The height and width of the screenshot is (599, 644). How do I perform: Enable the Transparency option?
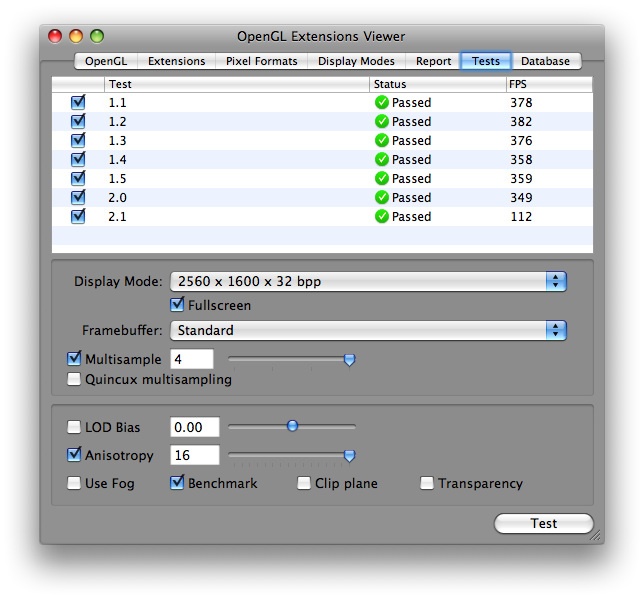point(427,483)
